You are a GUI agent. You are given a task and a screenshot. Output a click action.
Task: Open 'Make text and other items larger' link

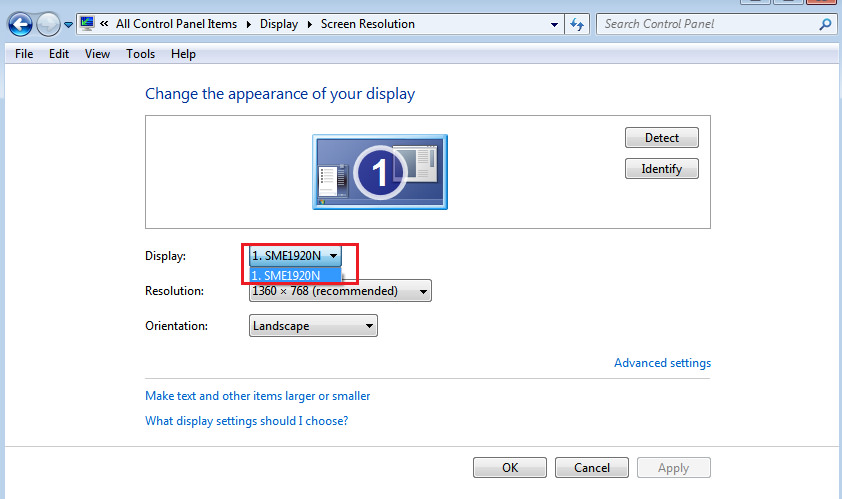pos(257,396)
